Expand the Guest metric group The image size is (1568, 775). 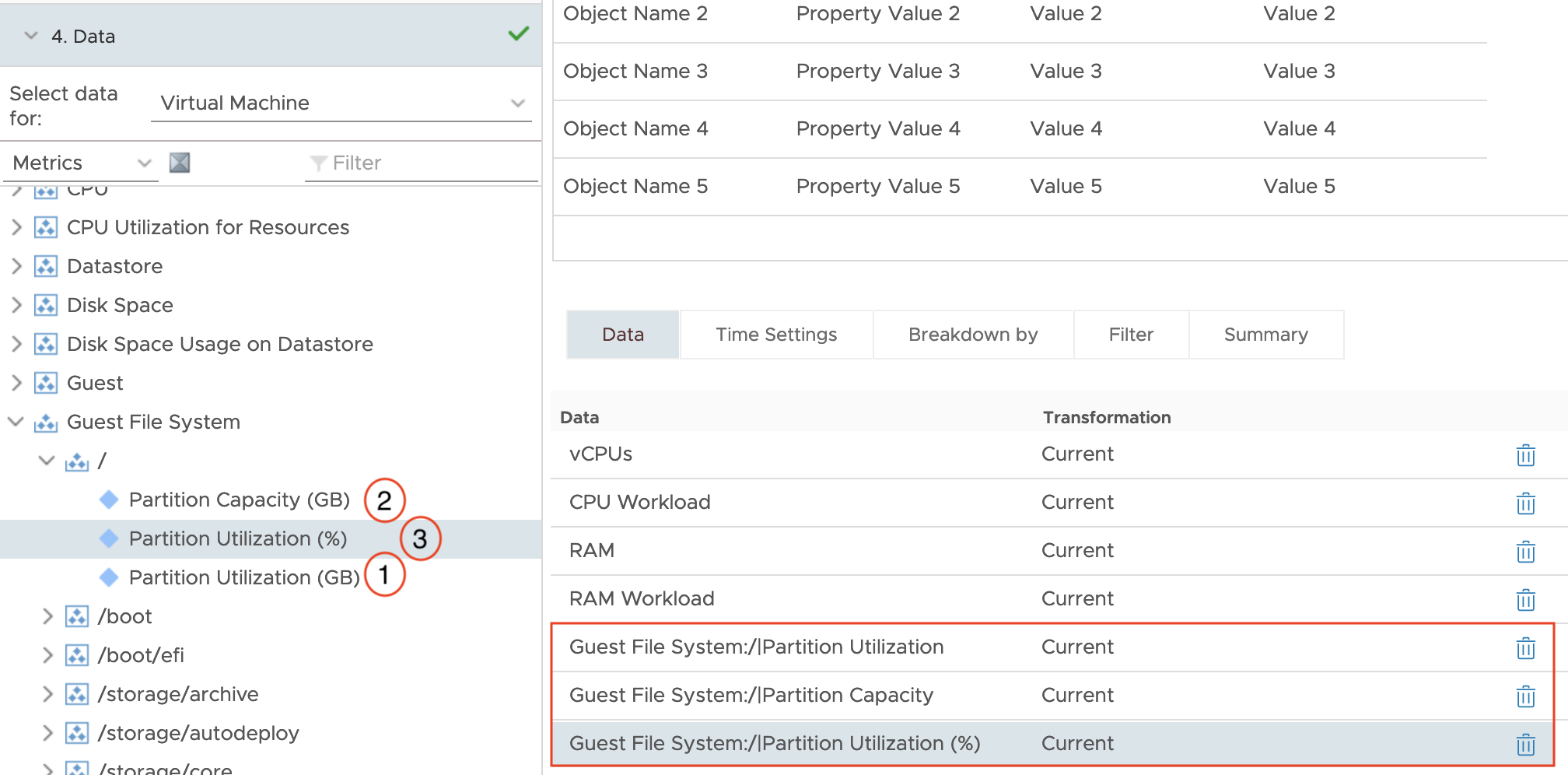[x=16, y=383]
